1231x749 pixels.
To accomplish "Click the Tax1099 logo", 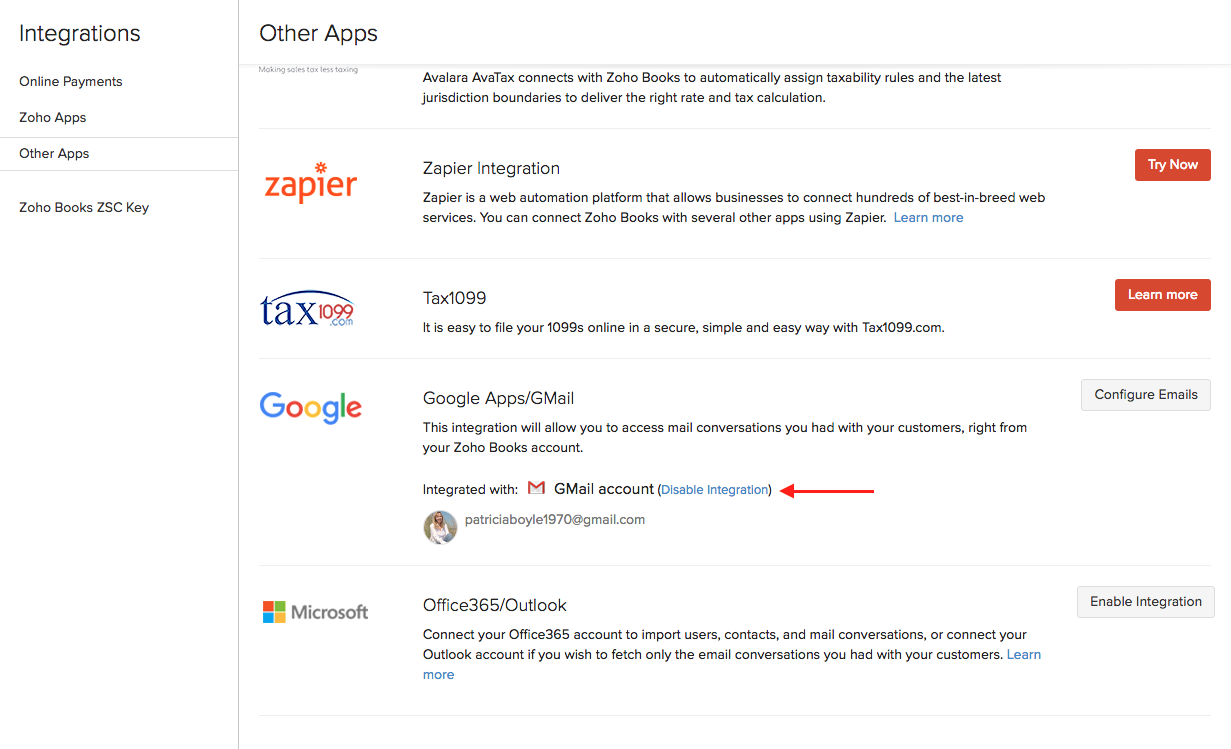I will coord(307,310).
